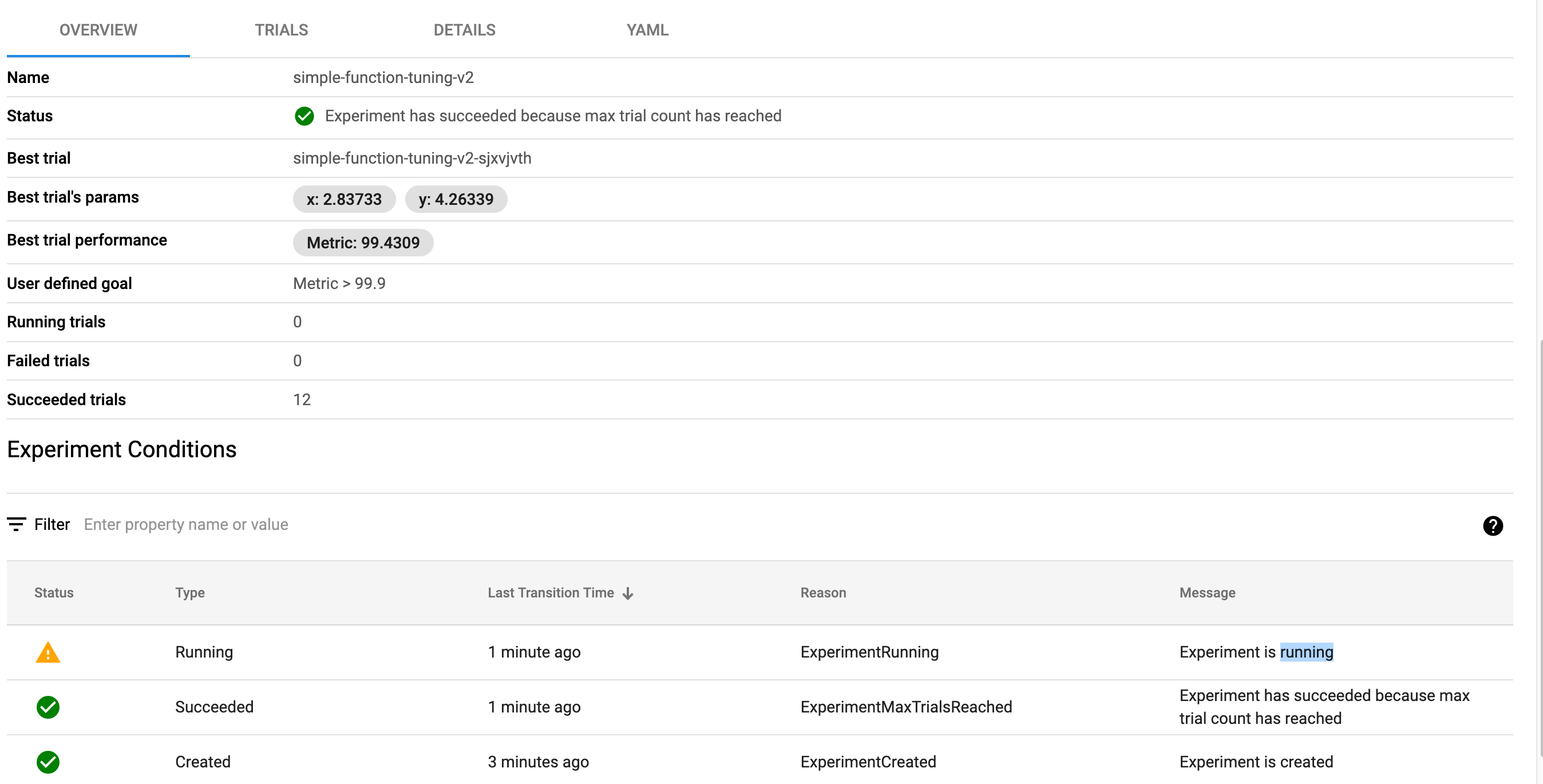Click the filter lines icon
This screenshot has width=1543, height=784.
click(16, 524)
